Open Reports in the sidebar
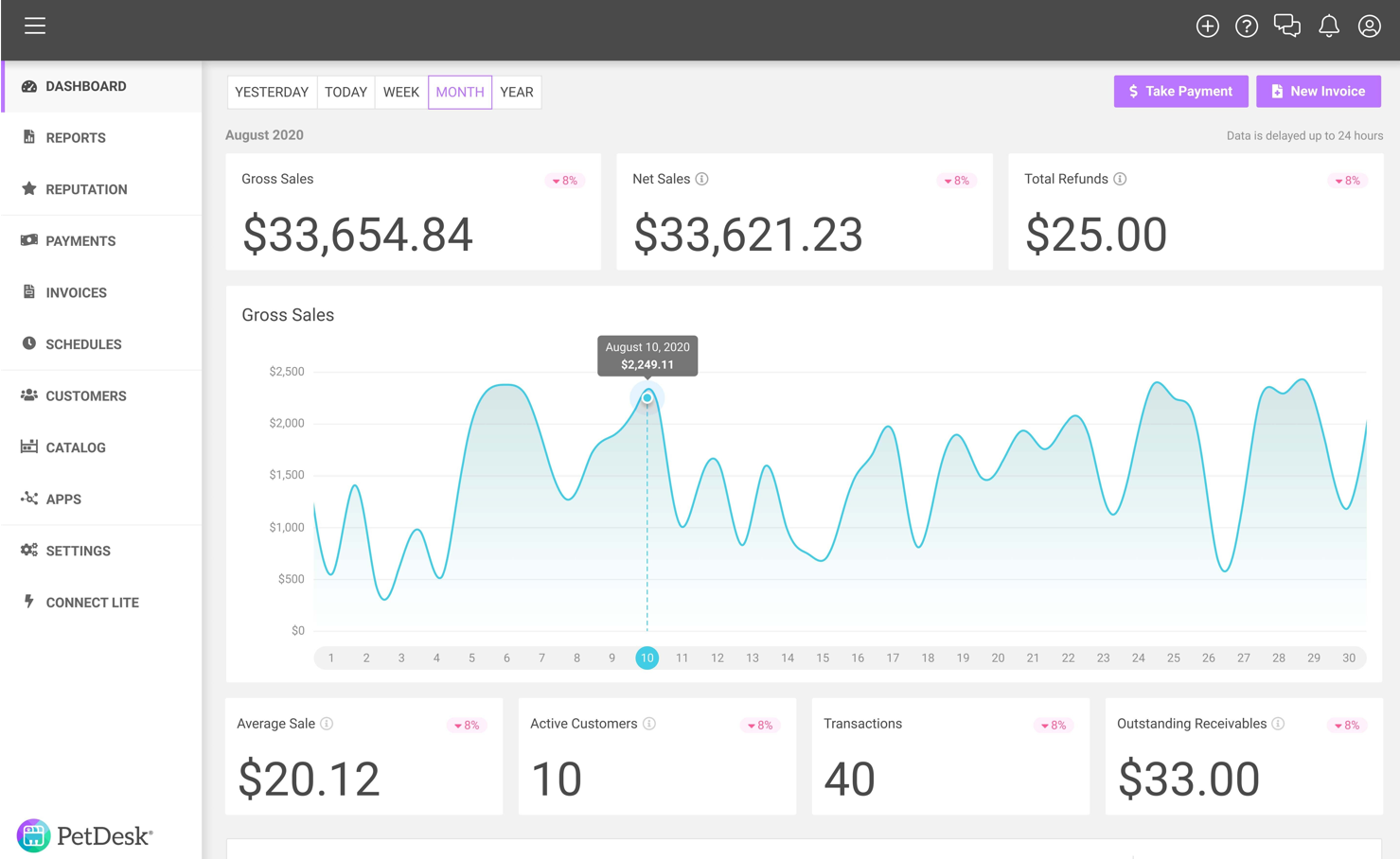The height and width of the screenshot is (859, 1400). 76,138
